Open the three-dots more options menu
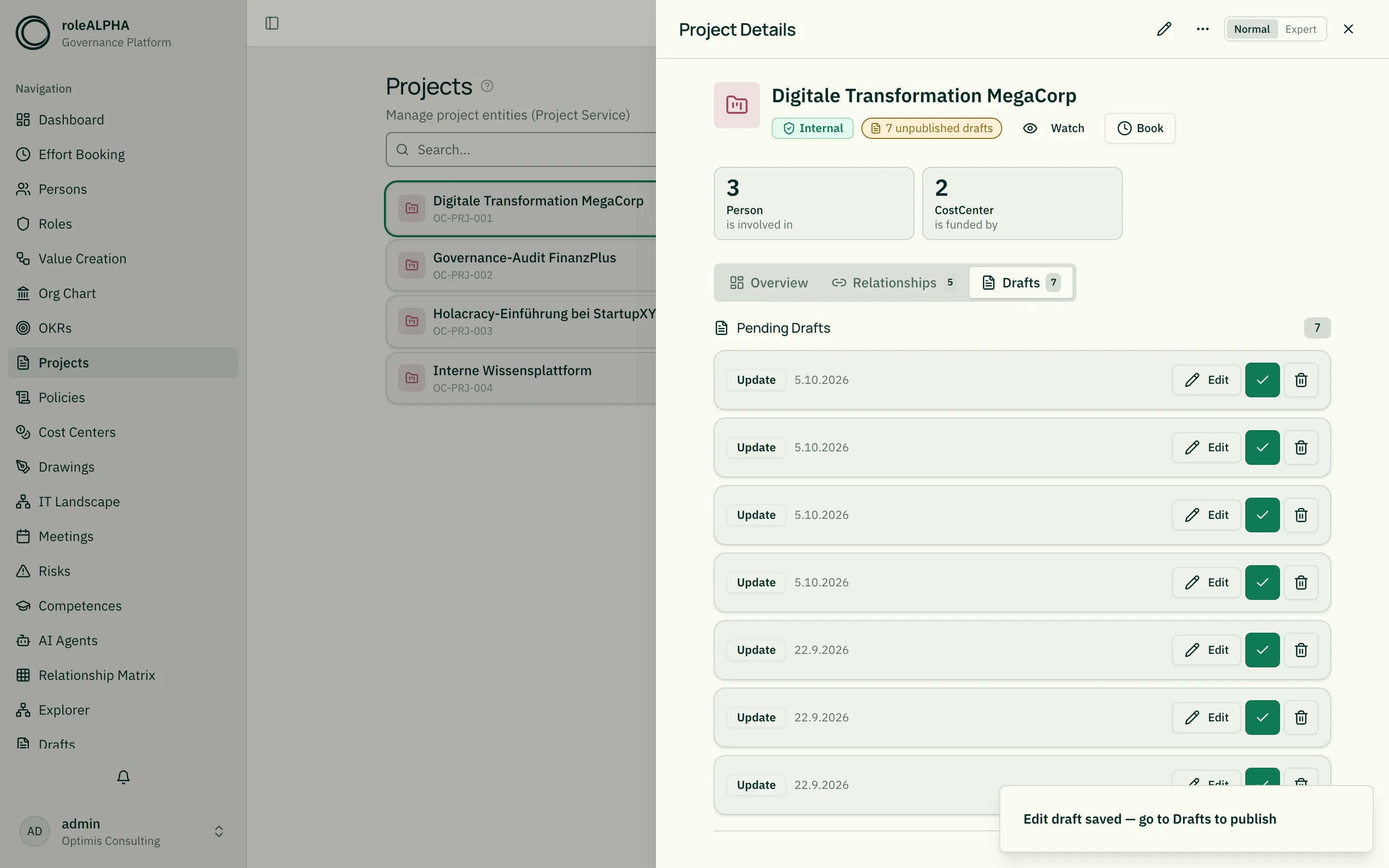 point(1202,29)
